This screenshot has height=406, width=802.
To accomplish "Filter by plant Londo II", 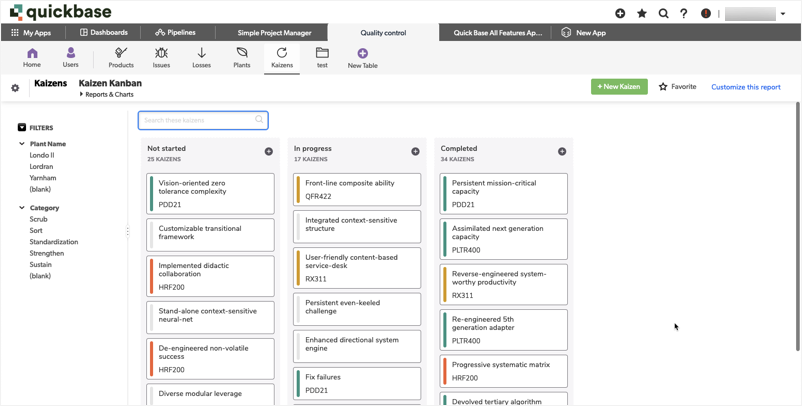I will (42, 155).
